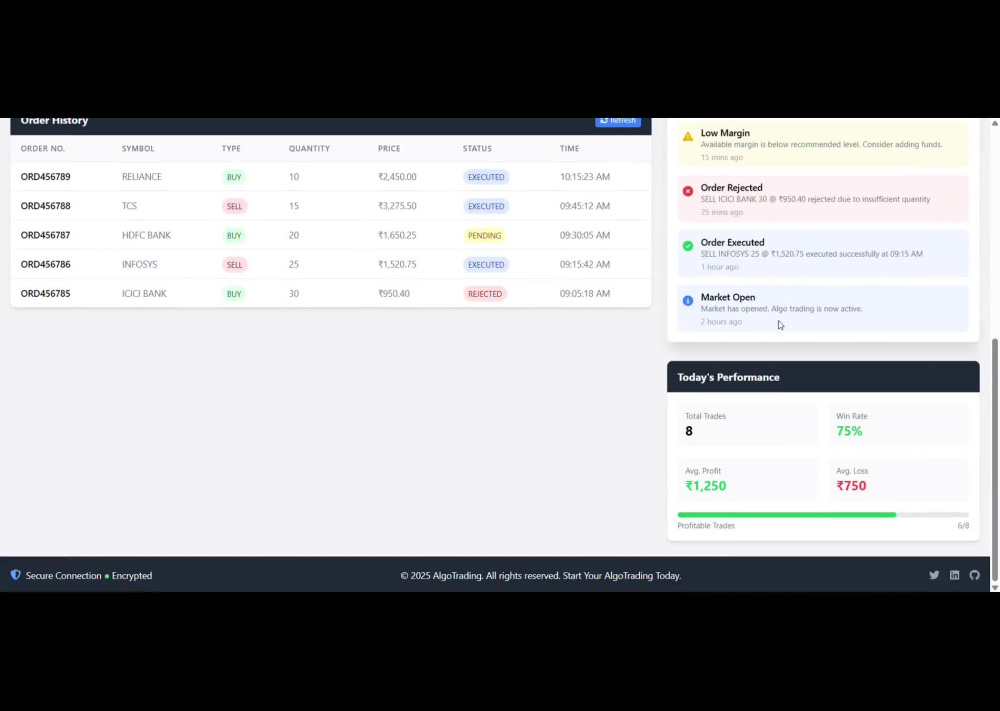Click the QUANTITY column header
Screen dimensions: 1000x711
309,149
